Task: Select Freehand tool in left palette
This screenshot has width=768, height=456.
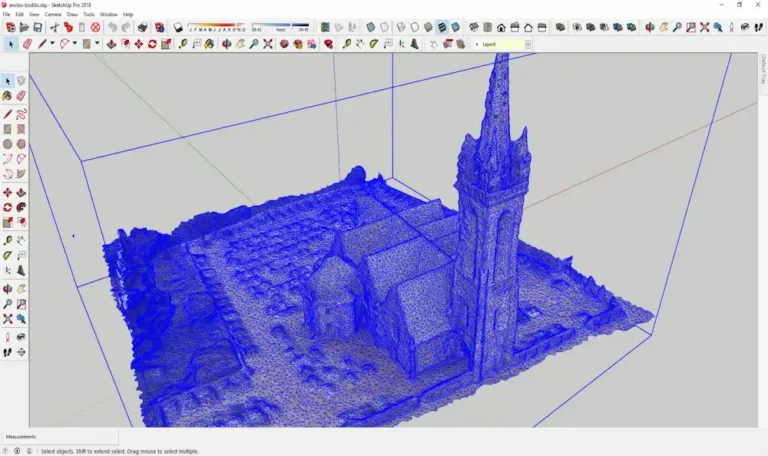Action: click(x=21, y=115)
